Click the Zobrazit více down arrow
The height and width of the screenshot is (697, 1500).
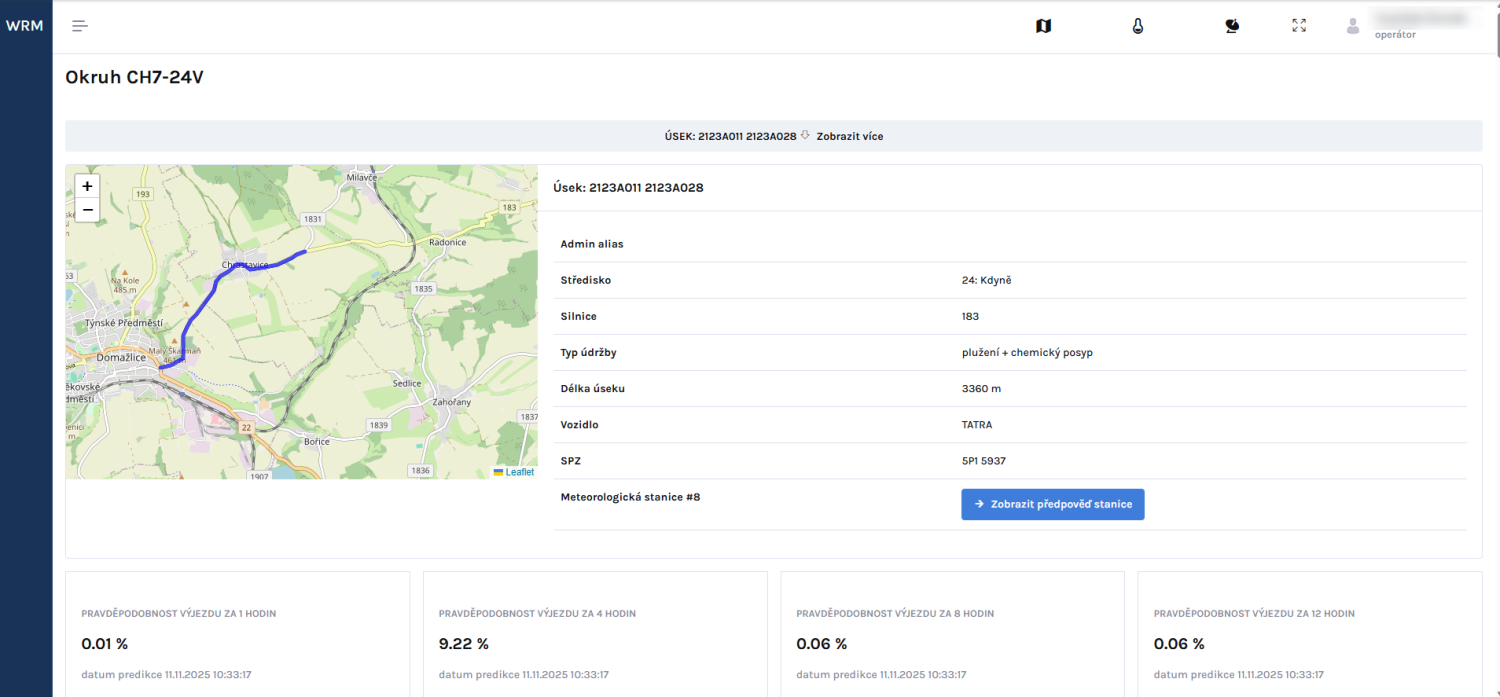806,136
